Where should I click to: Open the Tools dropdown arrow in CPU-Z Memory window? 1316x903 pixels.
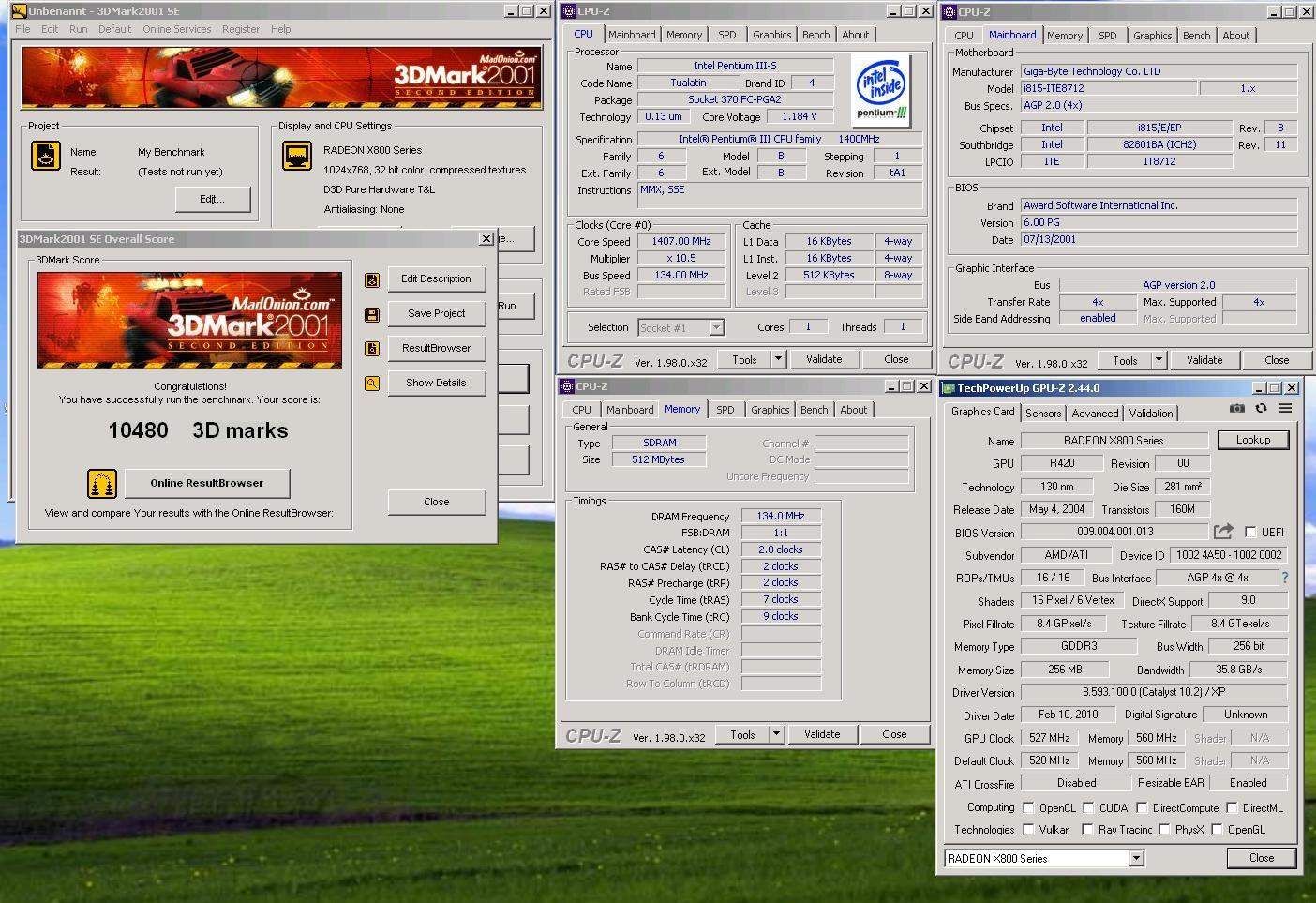[x=776, y=734]
